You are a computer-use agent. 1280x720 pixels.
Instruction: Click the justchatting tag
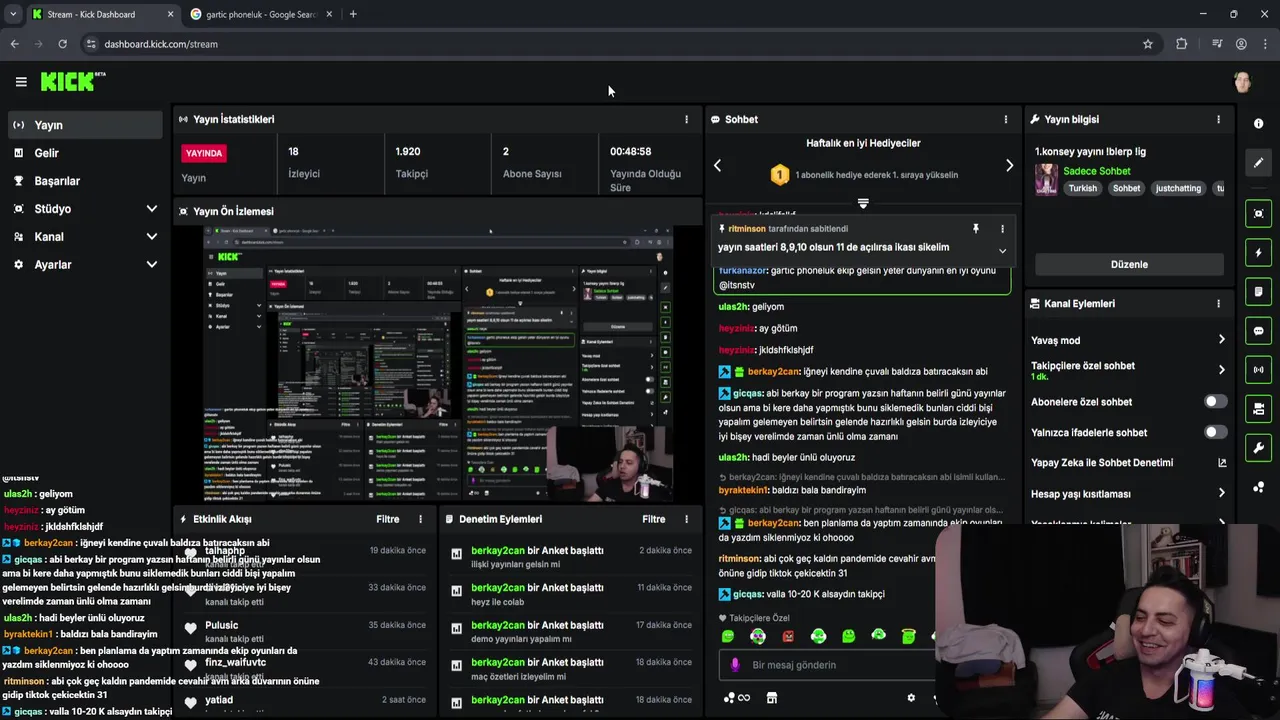1178,188
